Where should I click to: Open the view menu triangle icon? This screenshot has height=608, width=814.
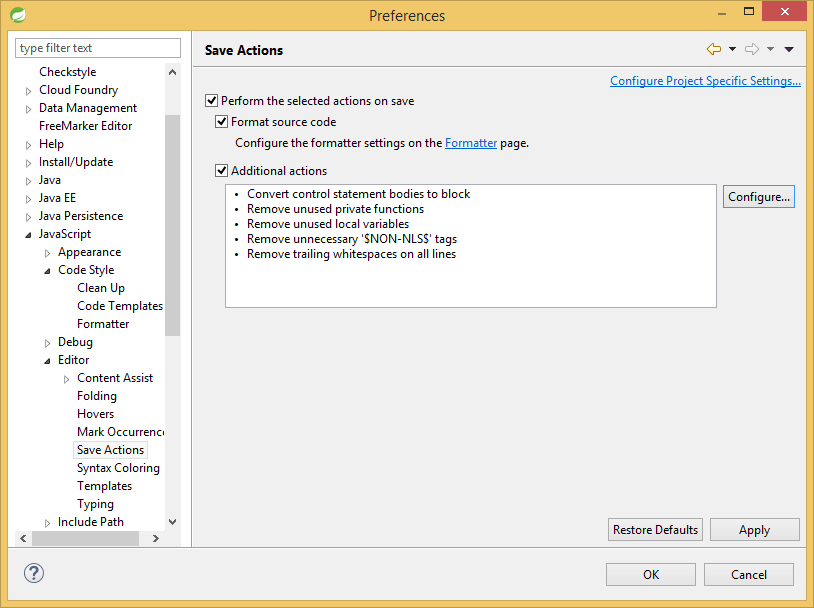click(789, 49)
